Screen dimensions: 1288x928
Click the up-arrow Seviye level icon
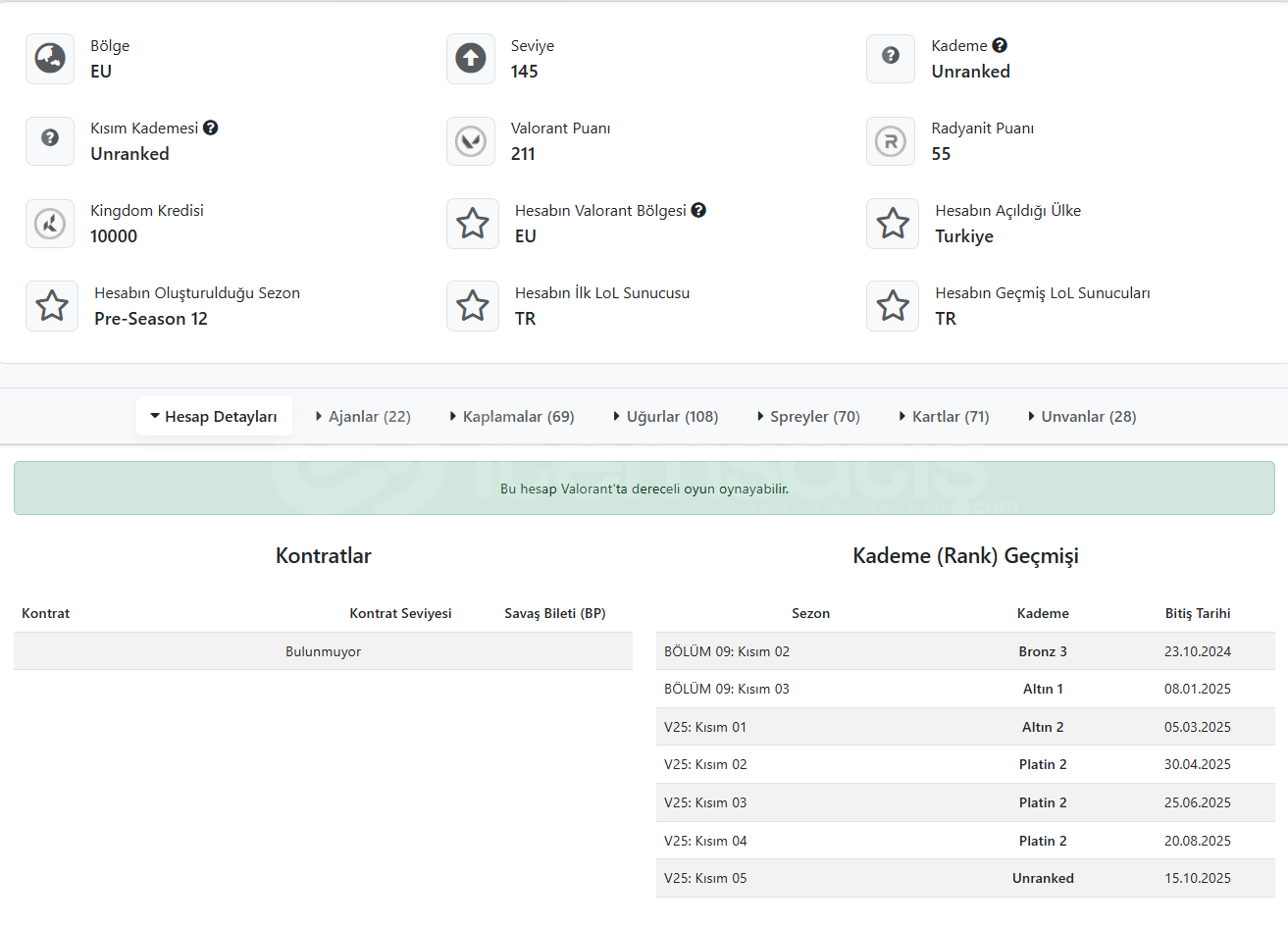point(471,59)
